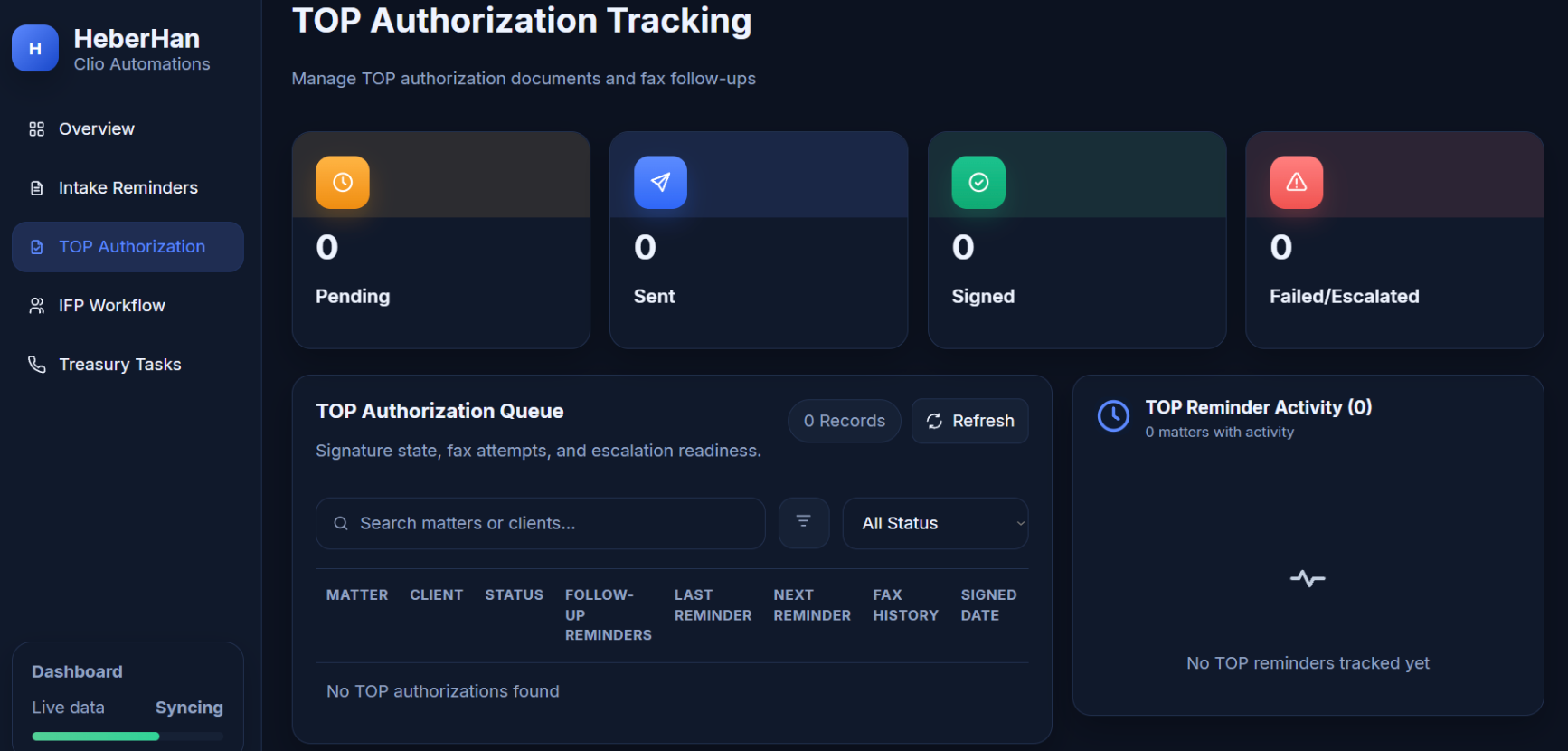This screenshot has width=1568, height=751.
Task: Click the live data sync progress bar
Action: coord(128,737)
